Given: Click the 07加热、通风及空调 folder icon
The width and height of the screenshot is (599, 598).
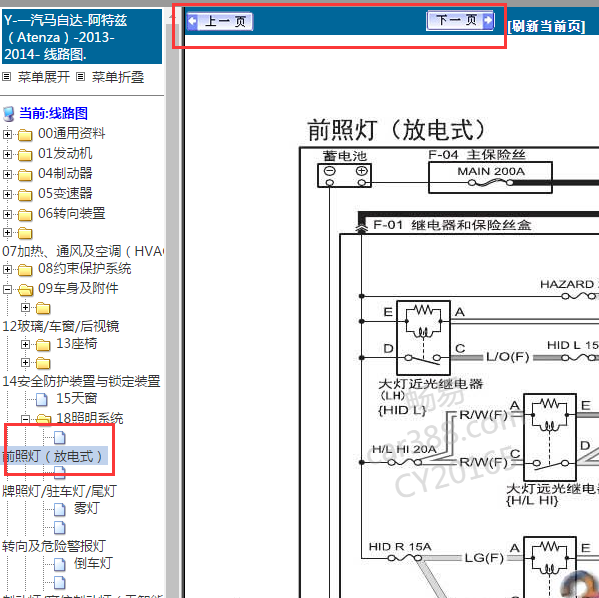Looking at the screenshot, I should pyautogui.click(x=25, y=232).
